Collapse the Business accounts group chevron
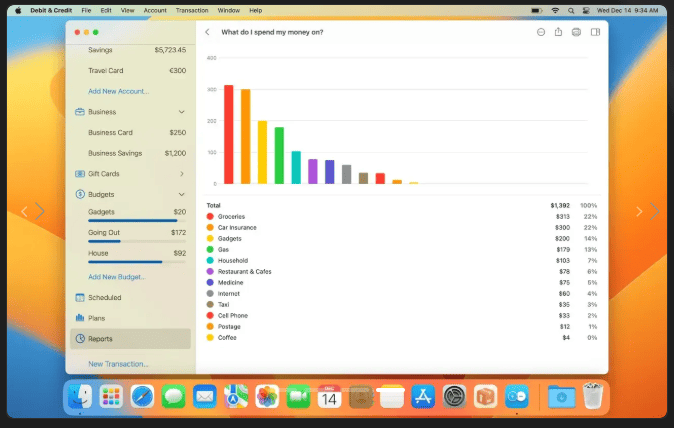This screenshot has height=428, width=674. point(182,112)
